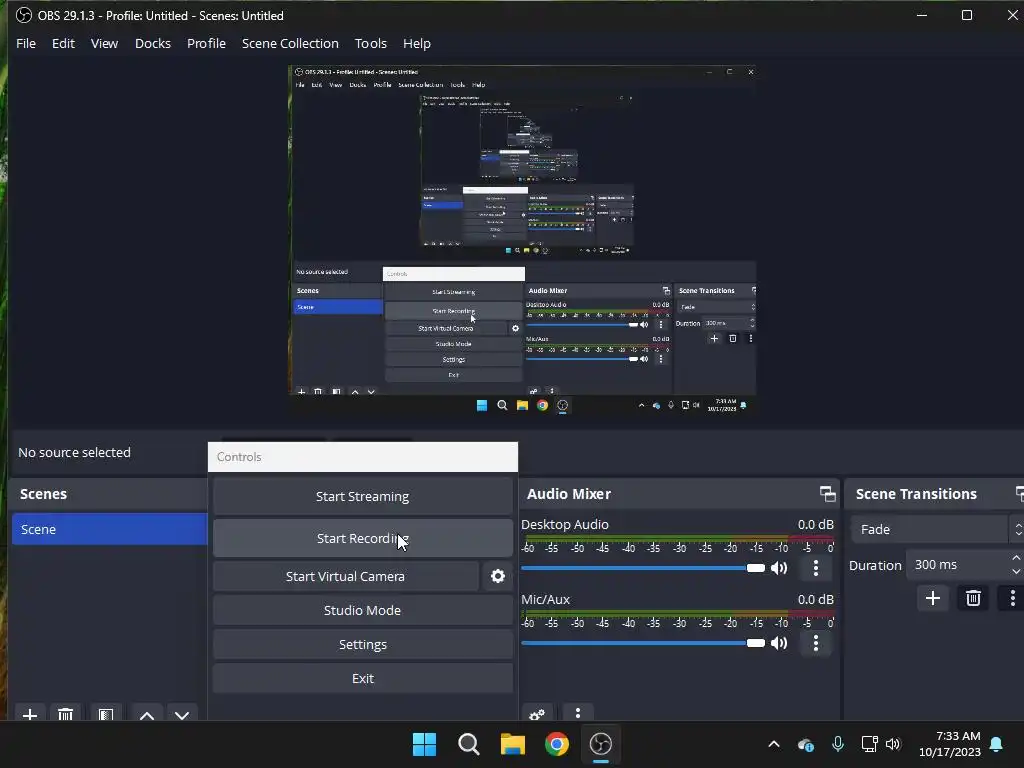1024x768 pixels.
Task: Pop out the Audio Mixer dock
Action: click(x=827, y=494)
